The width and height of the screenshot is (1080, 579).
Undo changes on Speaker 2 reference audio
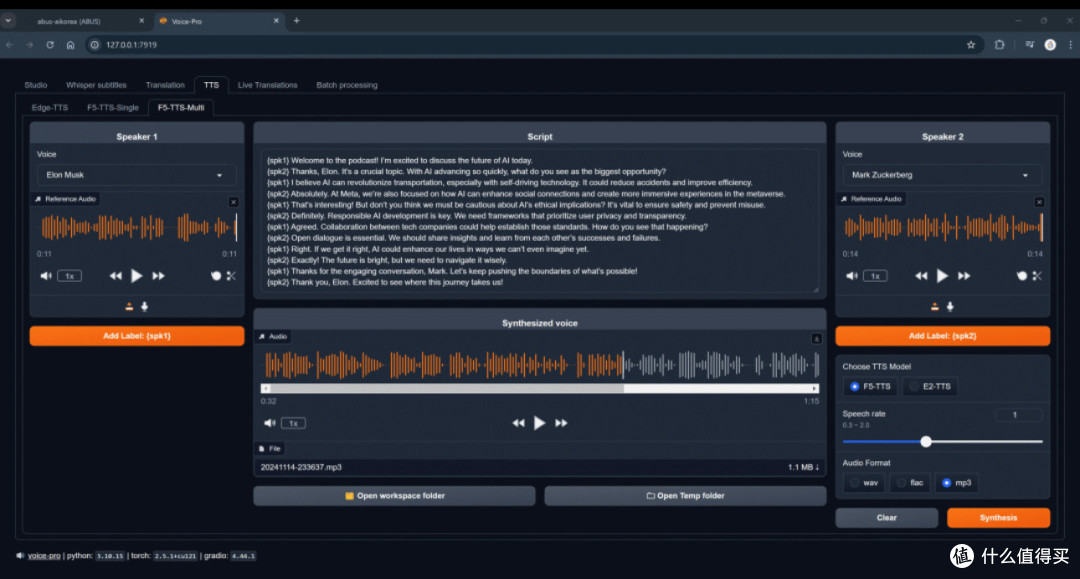coord(1021,276)
